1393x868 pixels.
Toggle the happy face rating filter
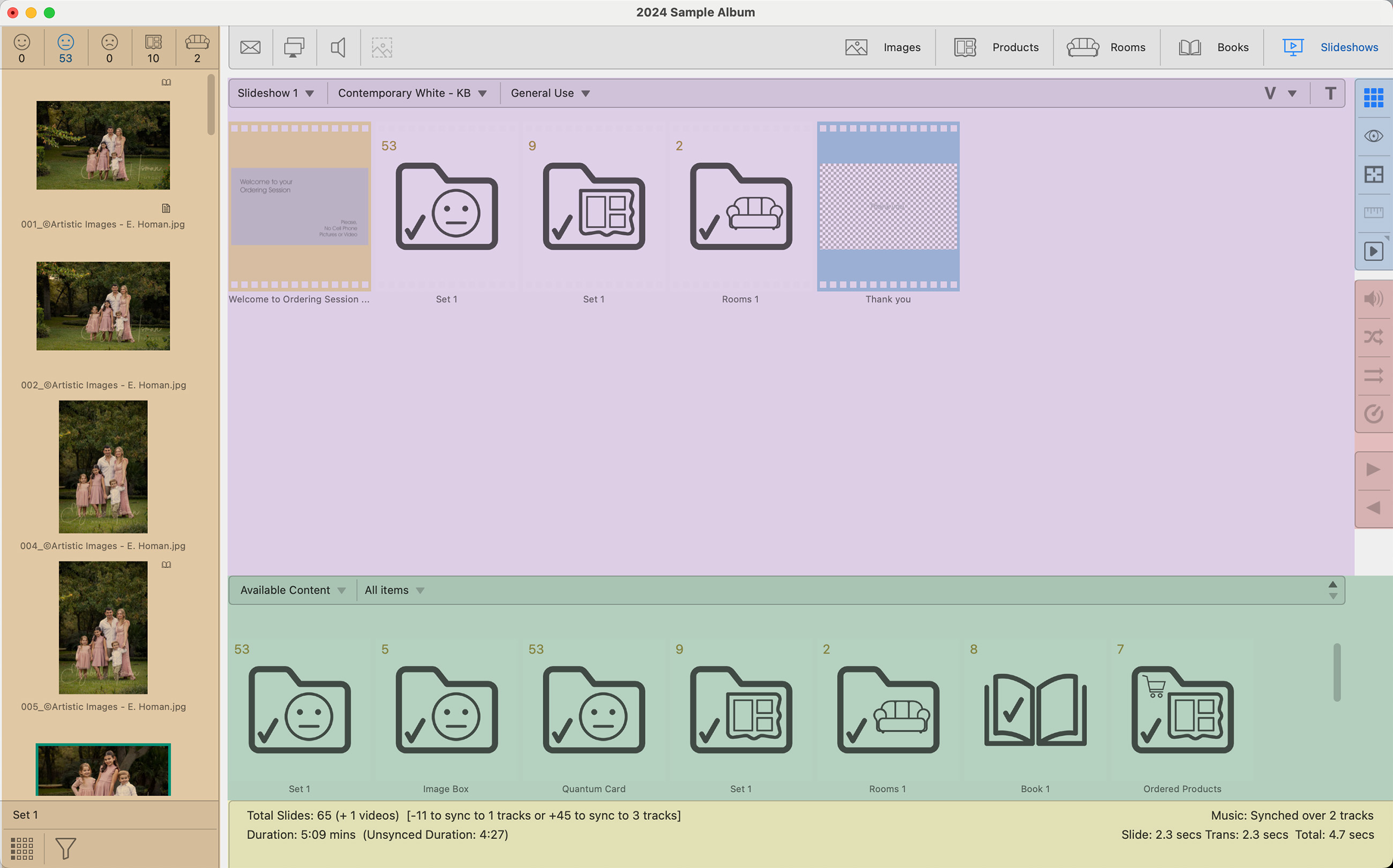[x=22, y=48]
